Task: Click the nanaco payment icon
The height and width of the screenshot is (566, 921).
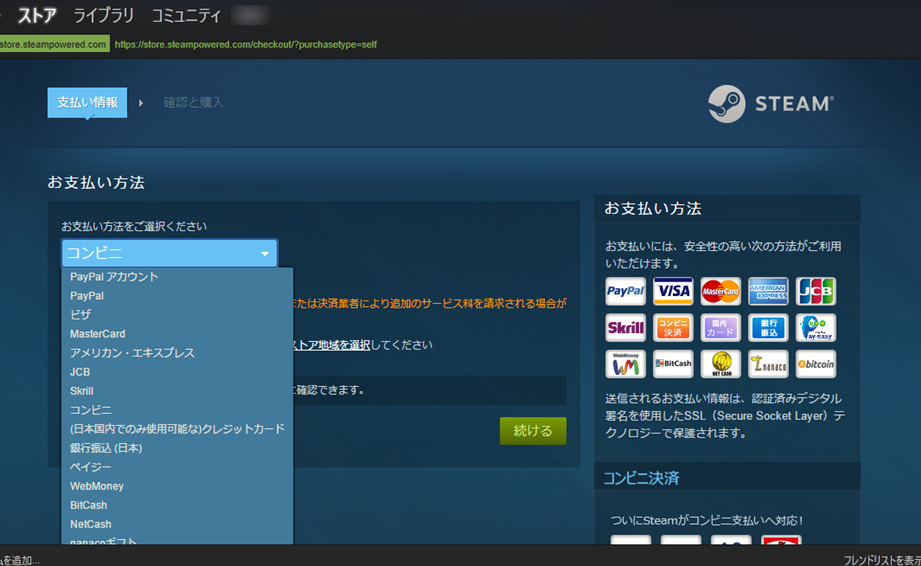Action: point(768,364)
